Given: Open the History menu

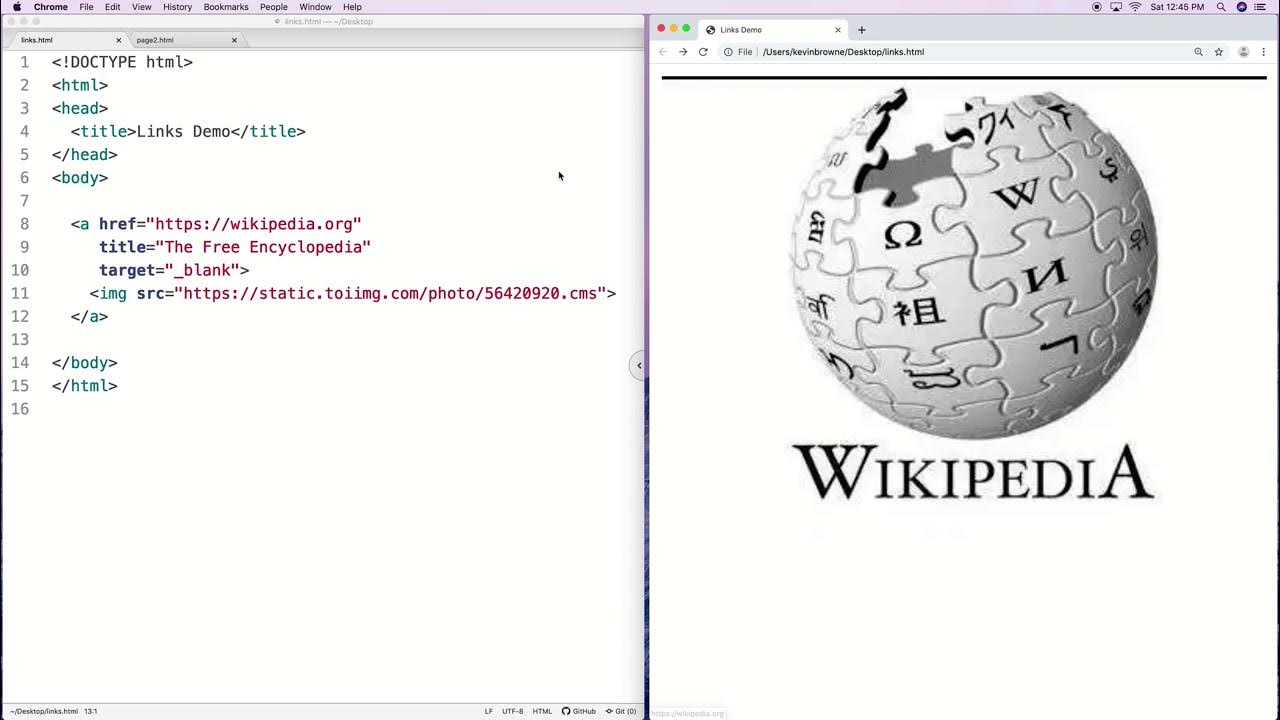Looking at the screenshot, I should point(177,7).
